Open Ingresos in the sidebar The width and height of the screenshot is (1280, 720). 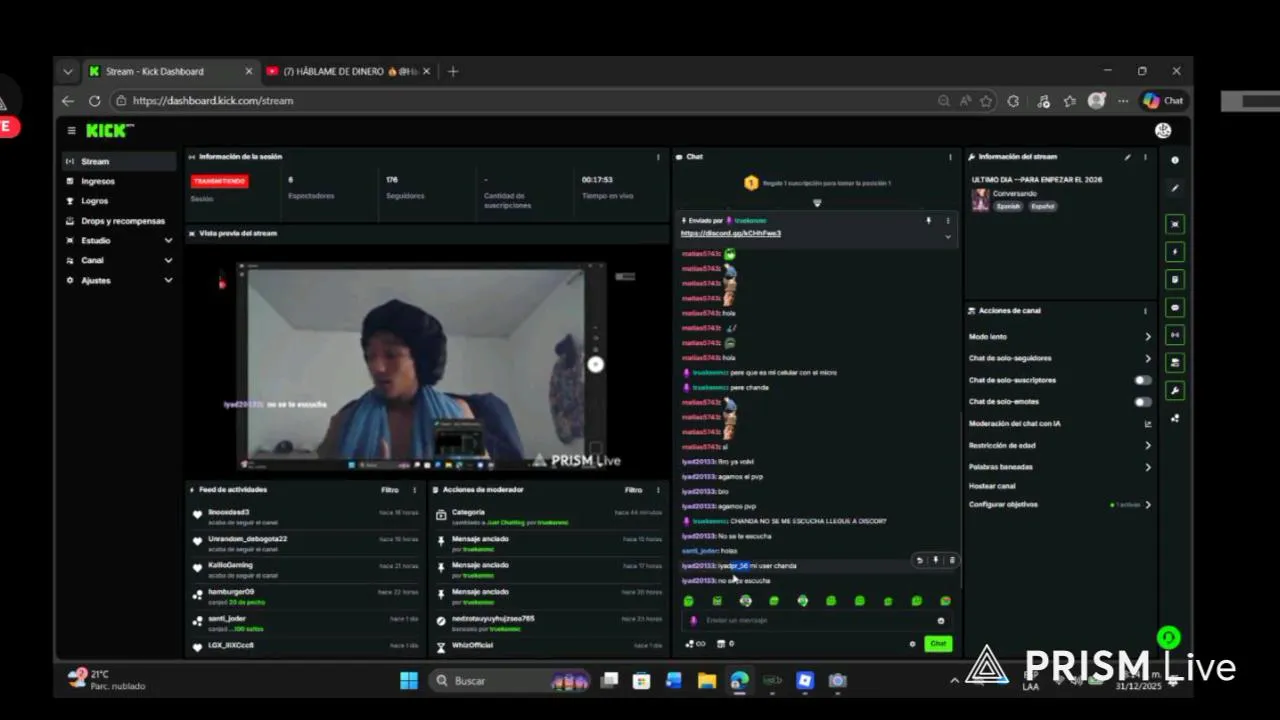coord(119,182)
